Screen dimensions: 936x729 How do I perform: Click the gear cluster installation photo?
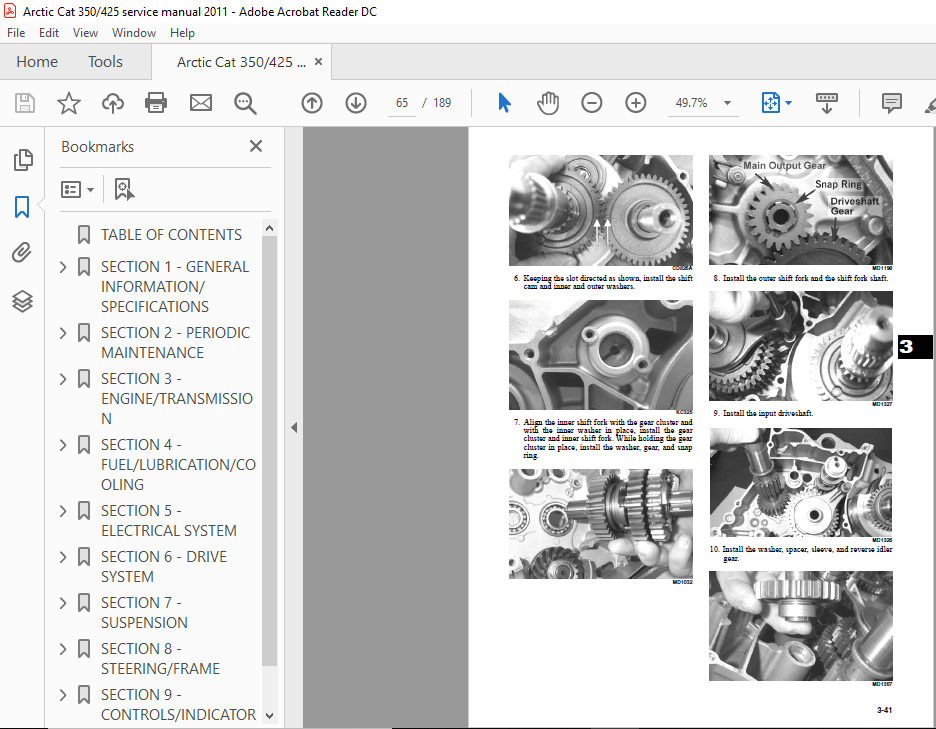click(601, 524)
